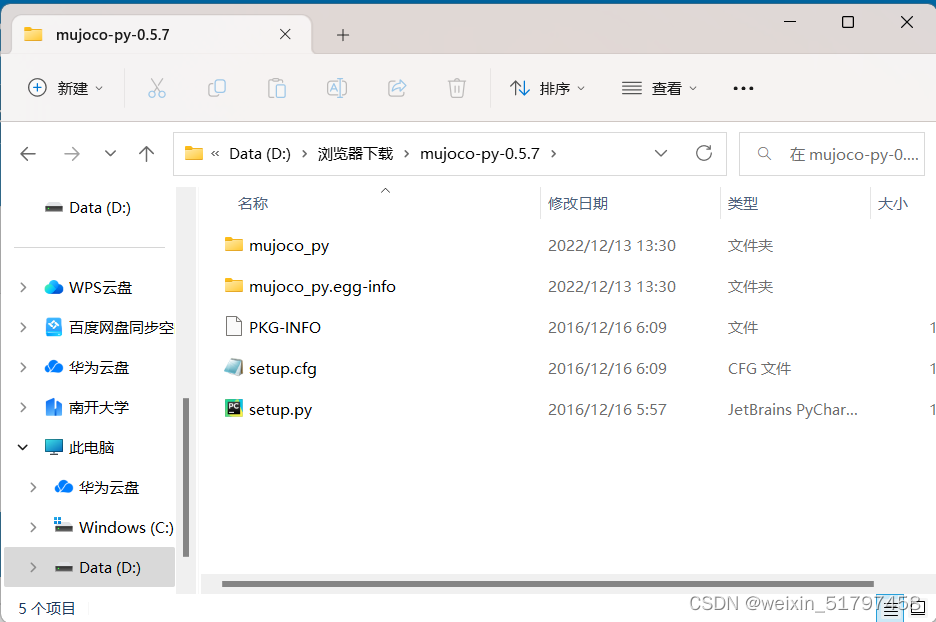Viewport: 936px width, 622px height.
Task: Expand the address bar history dropdown
Action: (x=661, y=153)
